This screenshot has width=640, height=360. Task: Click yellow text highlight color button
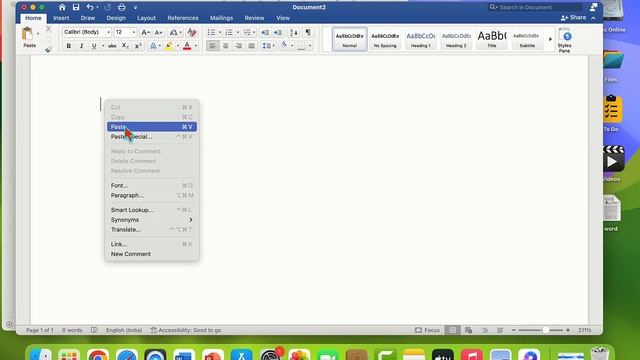point(169,46)
